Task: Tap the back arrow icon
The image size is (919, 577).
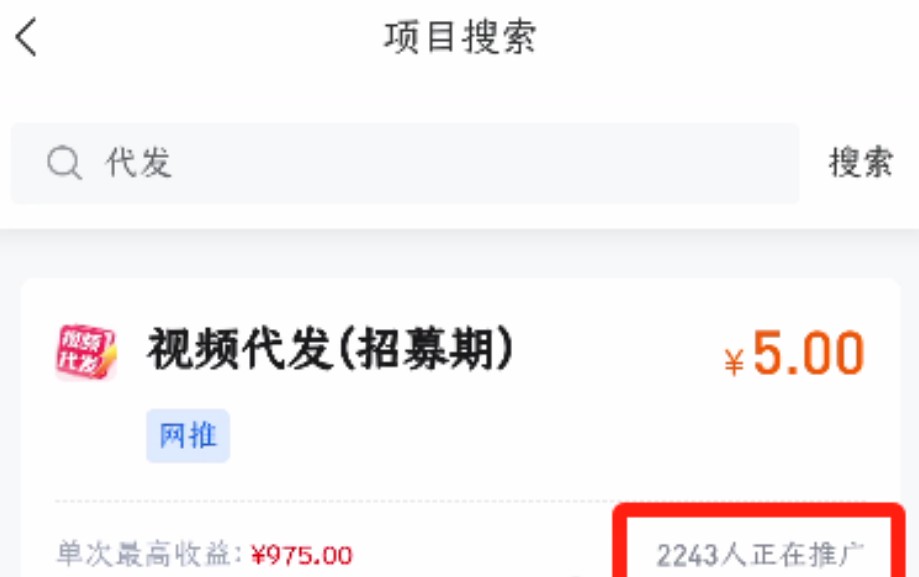Action: [26, 37]
